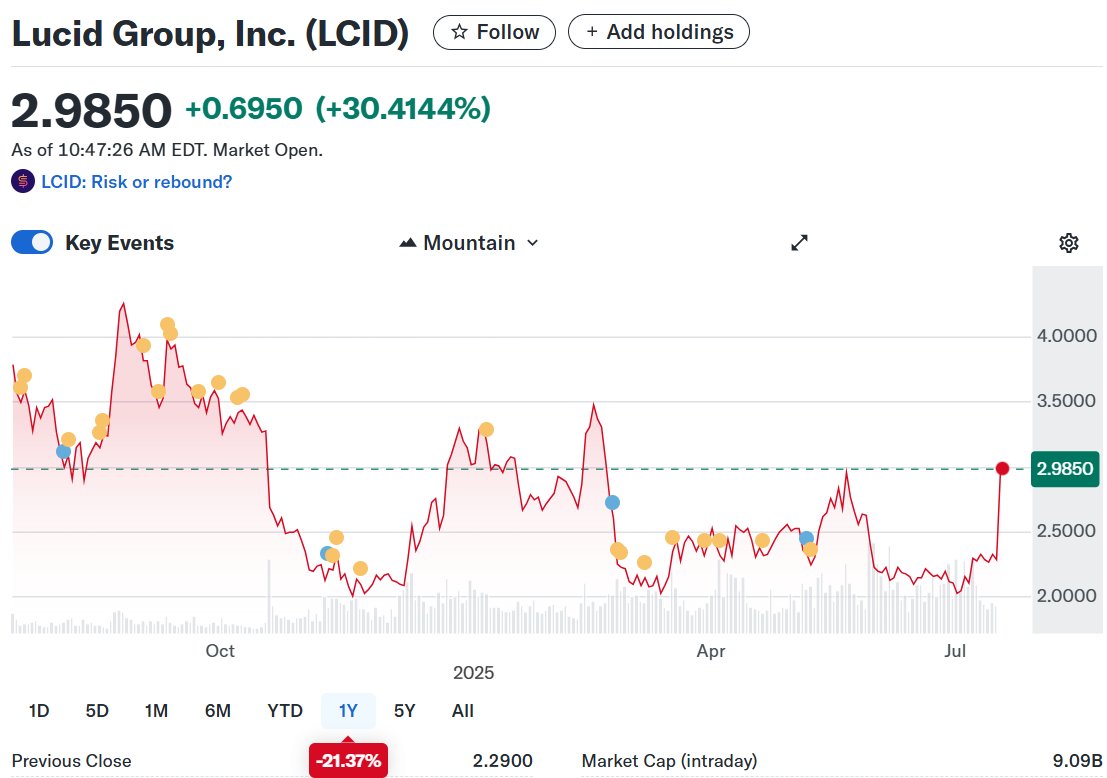Click the 2025 year label
The height and width of the screenshot is (778, 1107).
point(473,673)
